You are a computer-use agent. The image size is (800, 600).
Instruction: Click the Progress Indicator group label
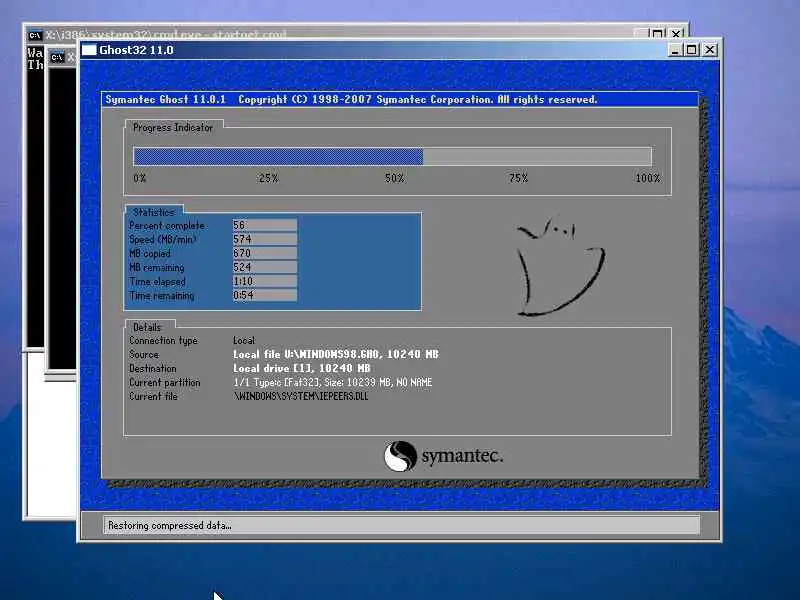pos(173,128)
